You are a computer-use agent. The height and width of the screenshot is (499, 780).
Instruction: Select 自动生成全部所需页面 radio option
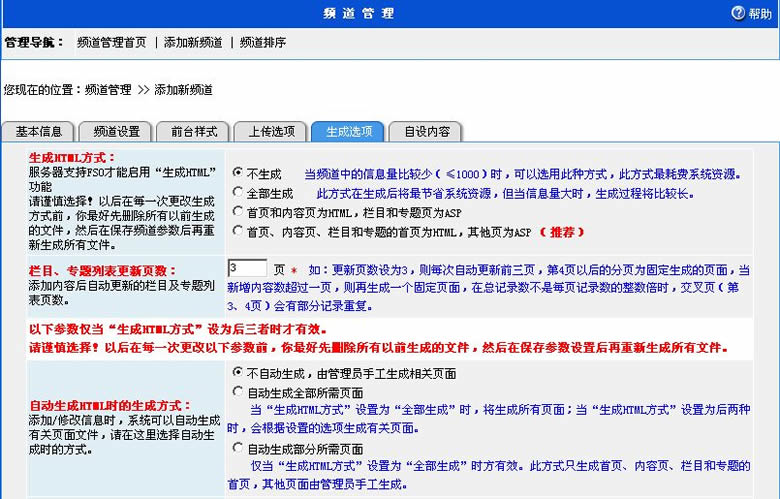[238, 392]
